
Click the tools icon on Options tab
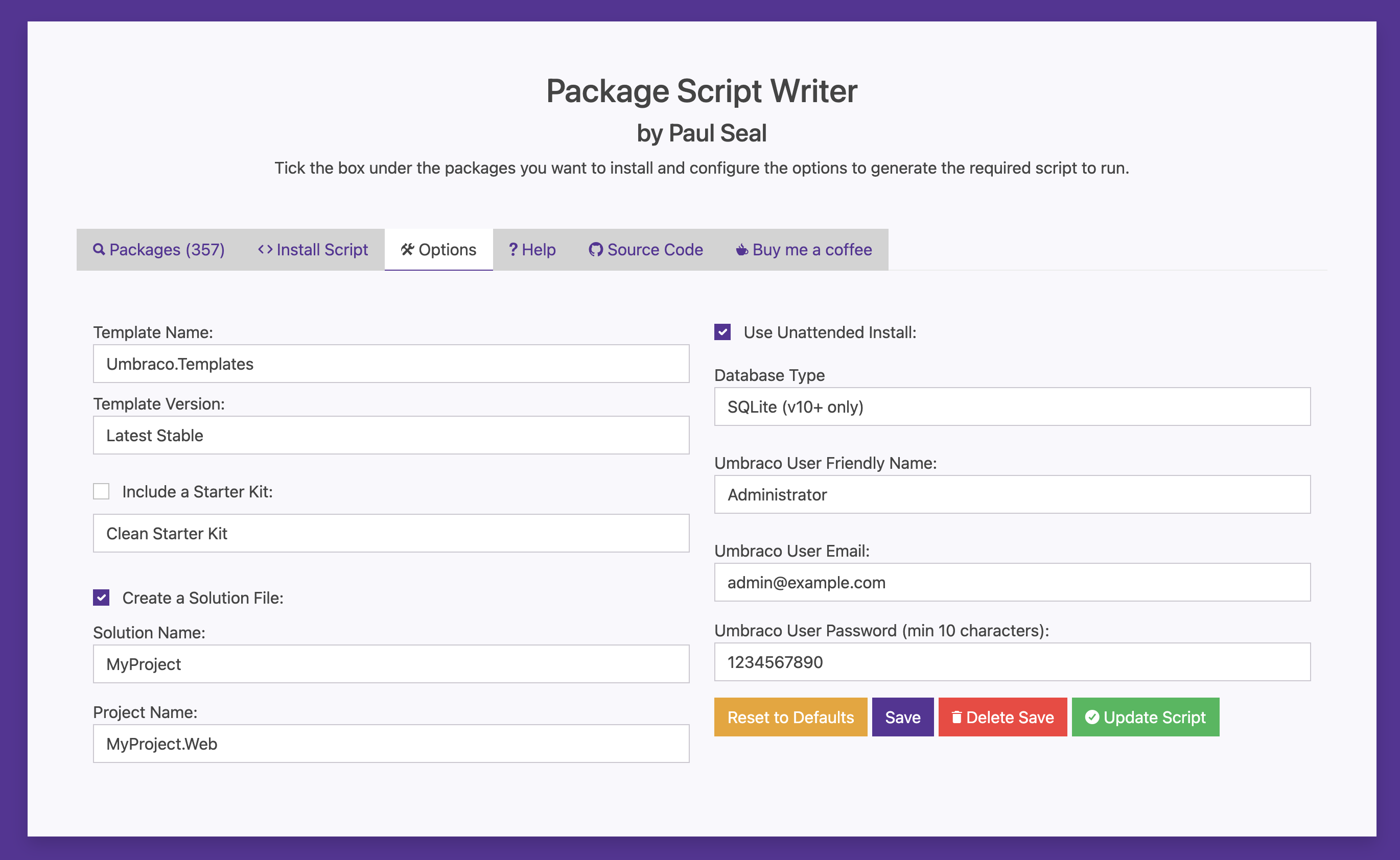pos(407,250)
